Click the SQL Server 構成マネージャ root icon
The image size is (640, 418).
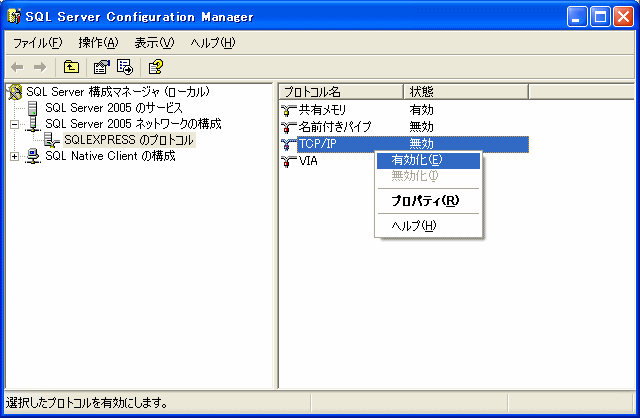15,92
